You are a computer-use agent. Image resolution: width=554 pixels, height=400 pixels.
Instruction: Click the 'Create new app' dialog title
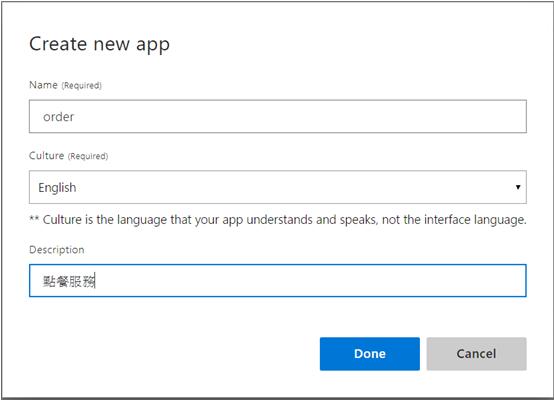click(x=99, y=45)
